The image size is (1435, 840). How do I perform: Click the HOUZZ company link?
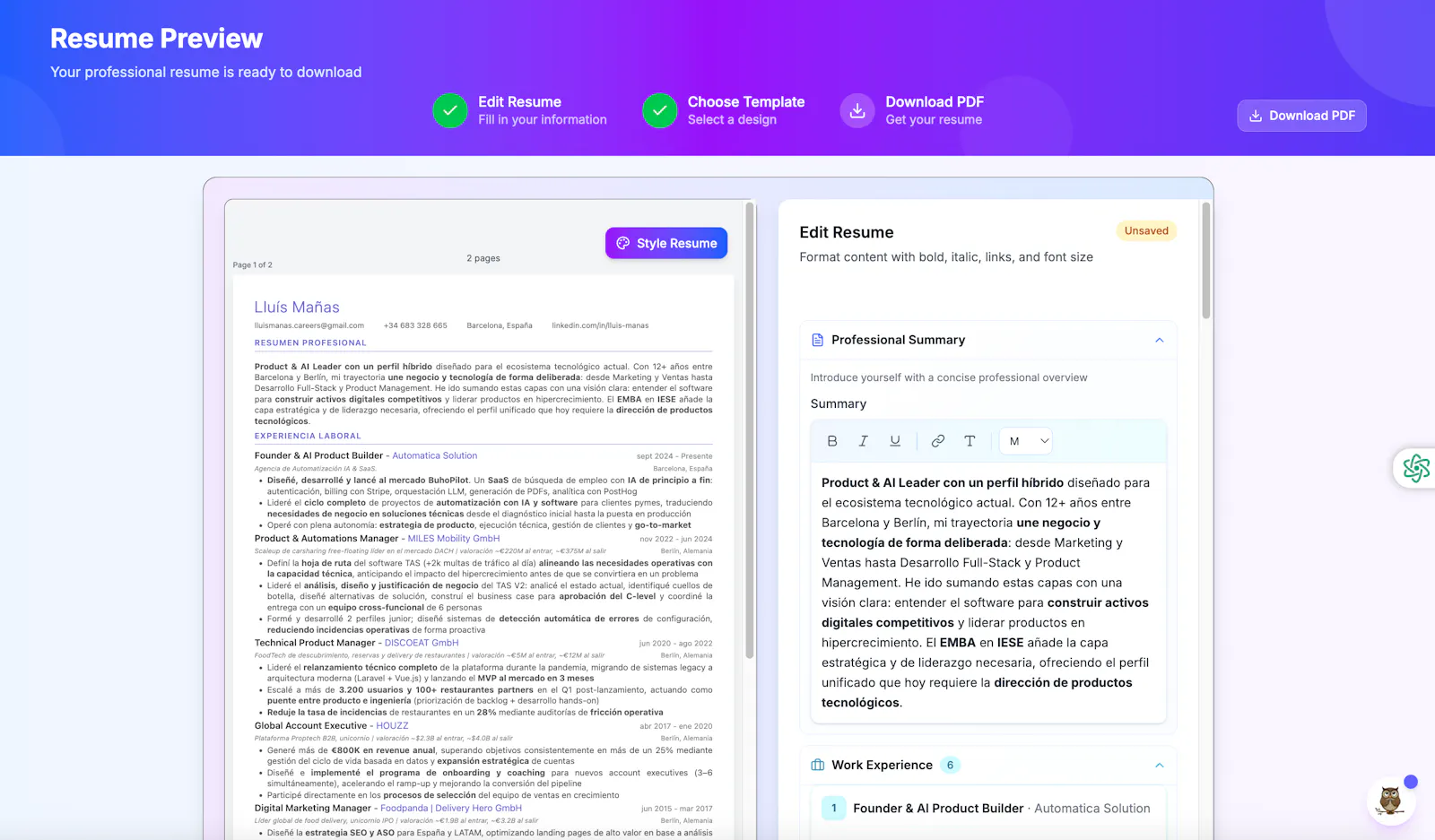392,726
